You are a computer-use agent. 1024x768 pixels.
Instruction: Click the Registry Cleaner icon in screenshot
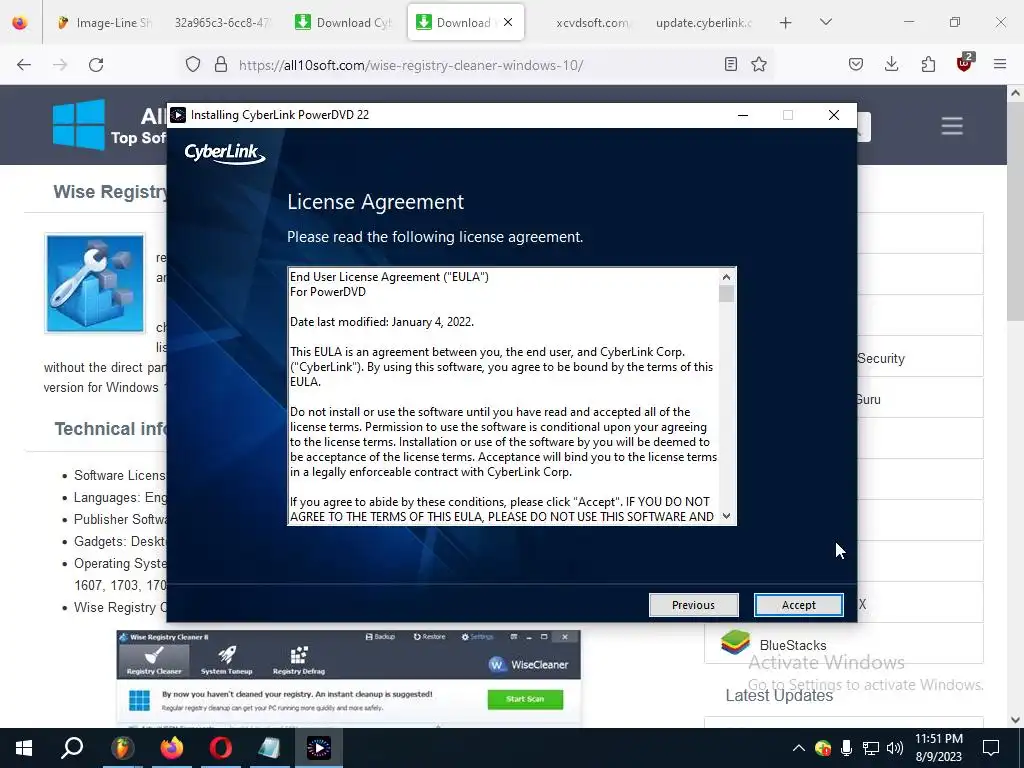tap(154, 660)
